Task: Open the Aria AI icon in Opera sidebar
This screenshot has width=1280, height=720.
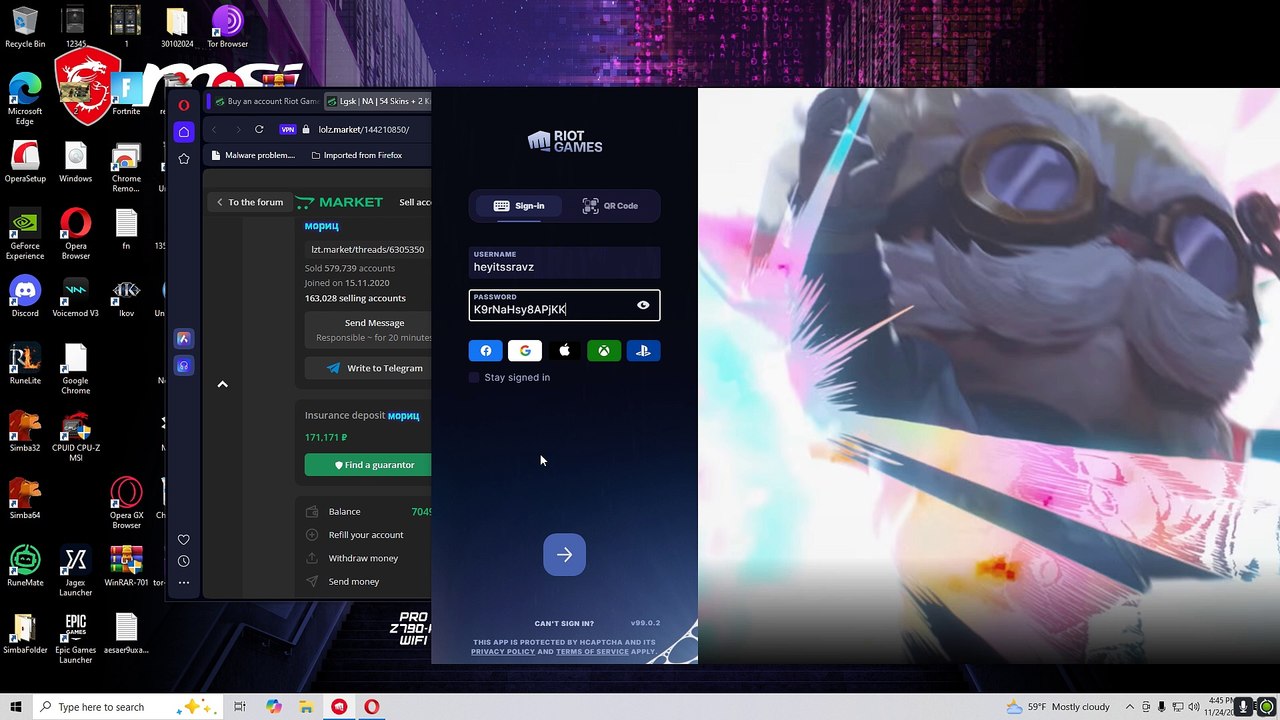Action: (184, 339)
